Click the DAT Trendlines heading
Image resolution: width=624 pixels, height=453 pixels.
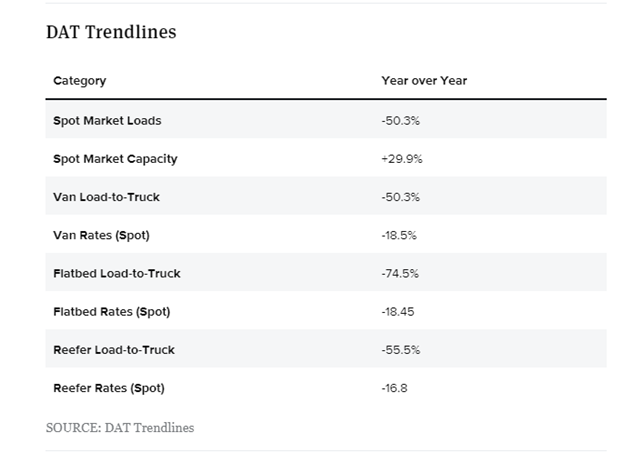click(x=111, y=32)
